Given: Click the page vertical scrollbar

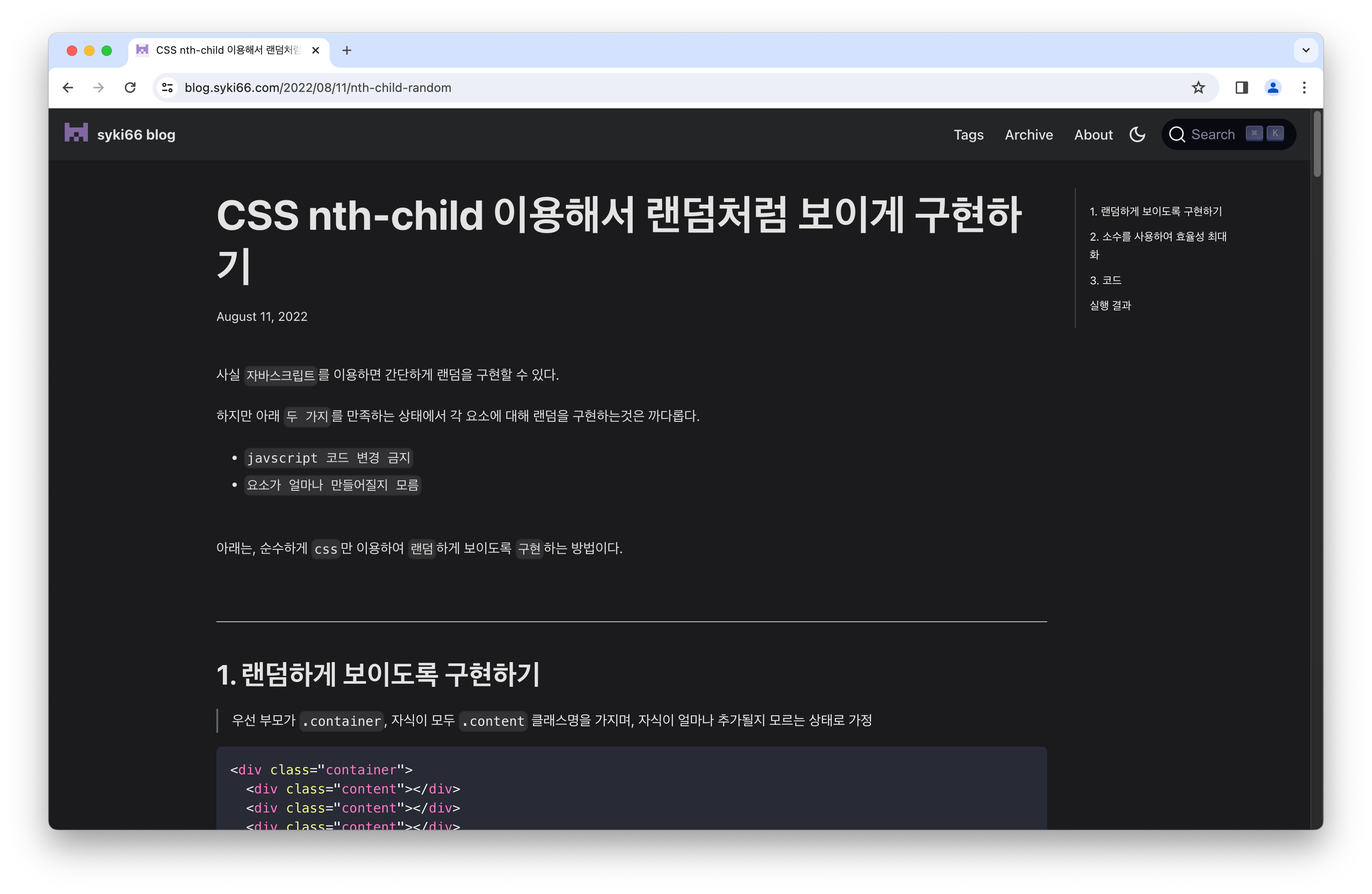Looking at the screenshot, I should 1316,144.
